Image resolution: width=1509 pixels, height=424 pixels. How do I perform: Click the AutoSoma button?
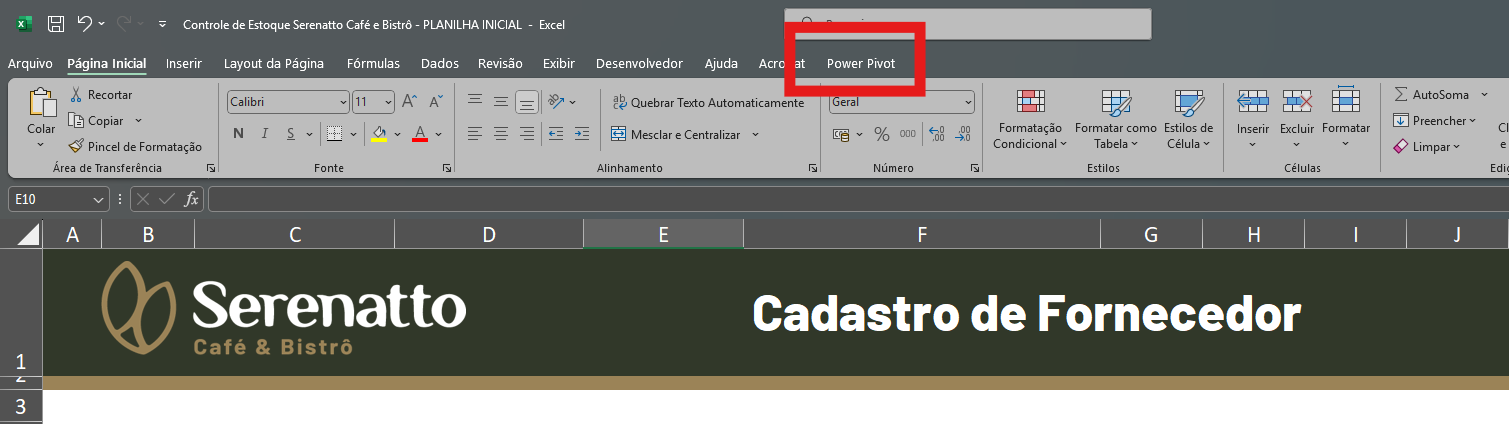point(1431,95)
